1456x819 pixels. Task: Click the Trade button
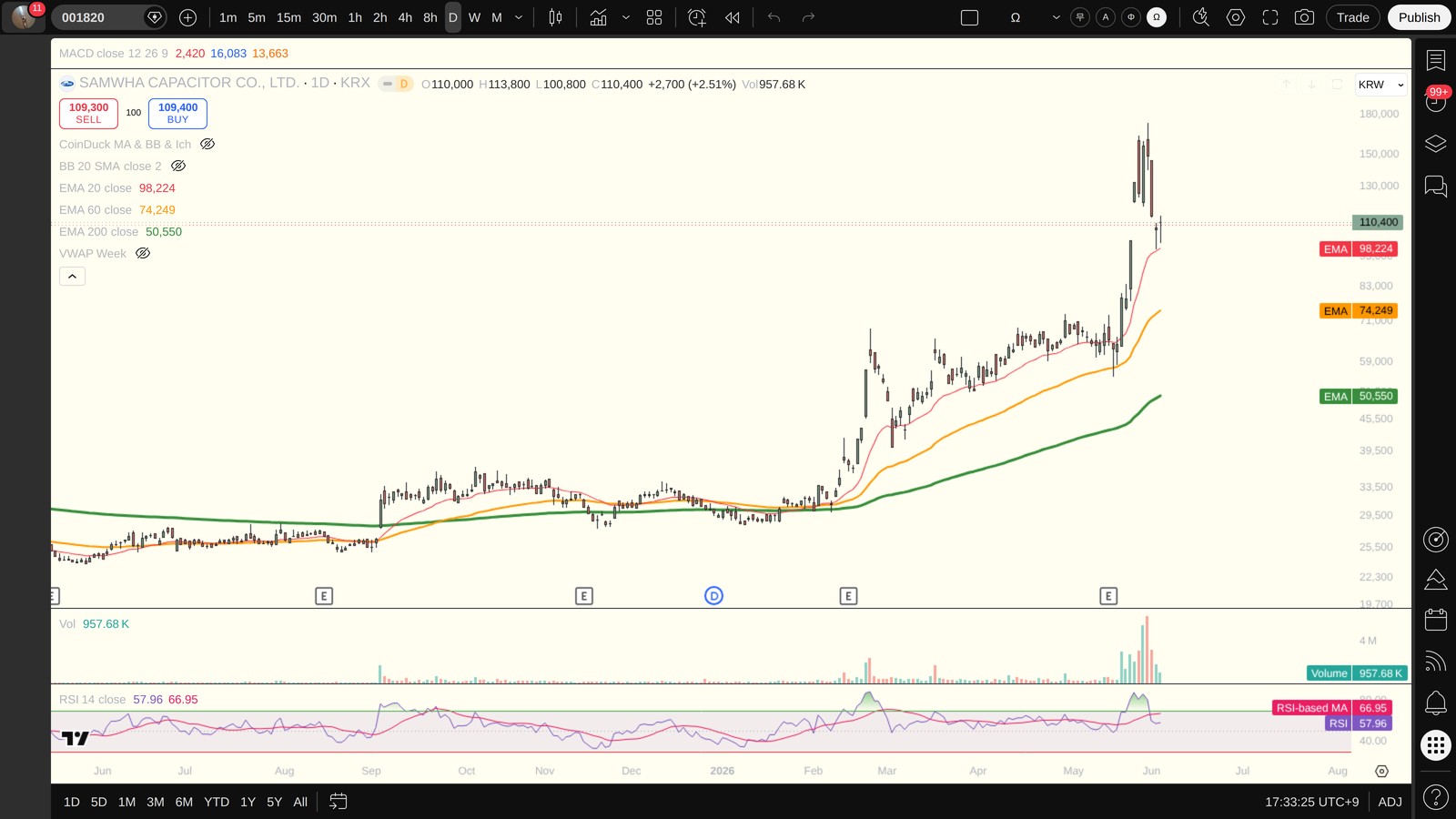1353,17
